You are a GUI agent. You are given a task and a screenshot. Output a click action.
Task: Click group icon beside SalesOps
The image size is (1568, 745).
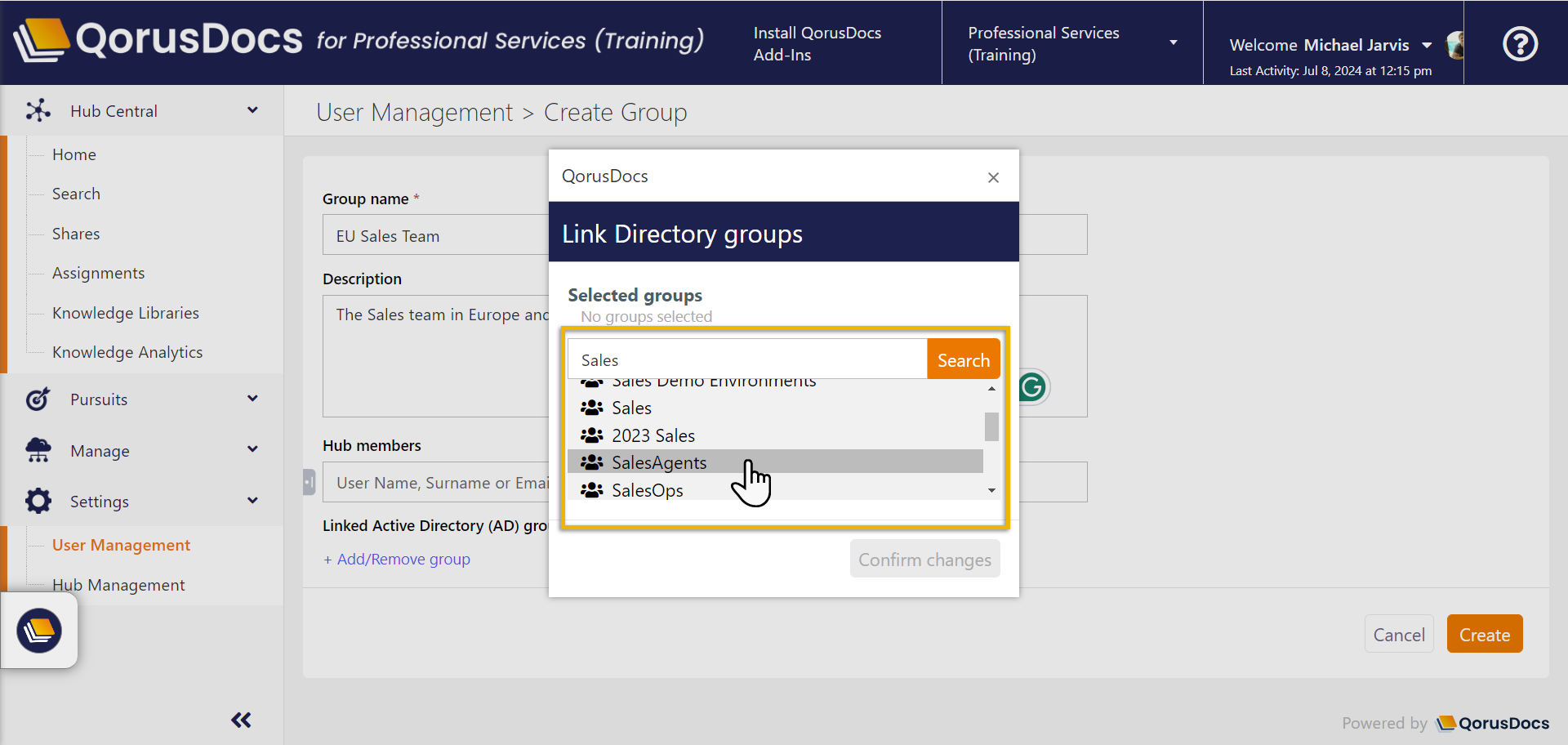591,490
